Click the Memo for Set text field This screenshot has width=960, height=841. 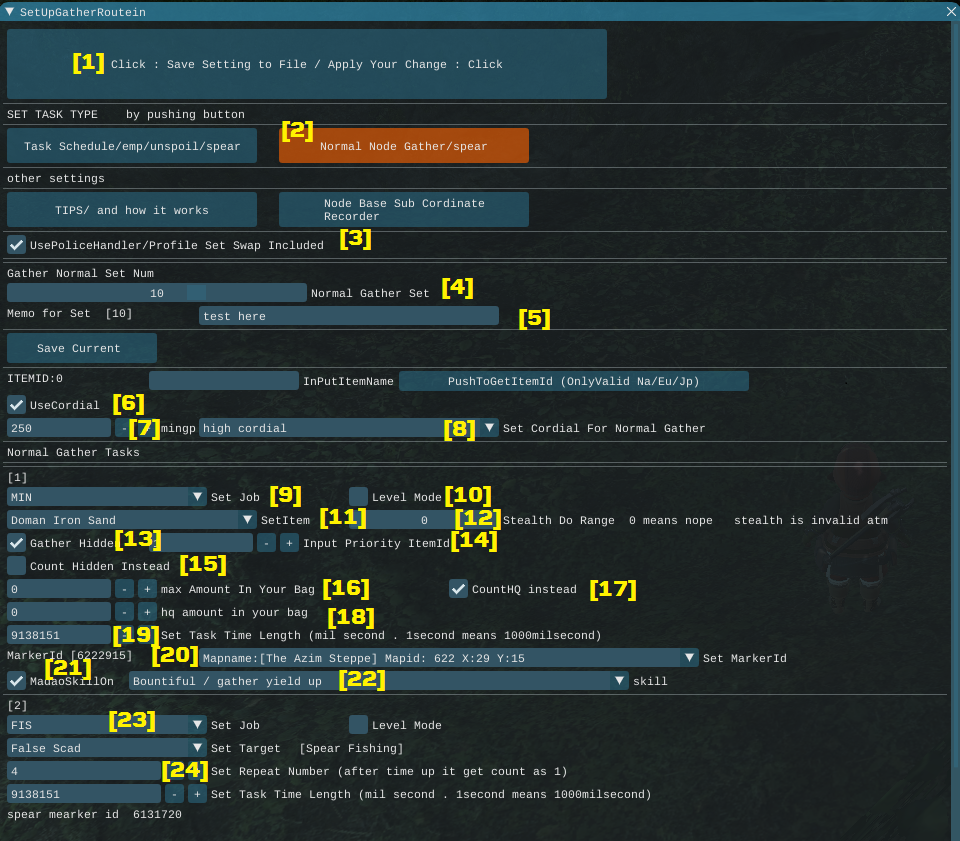click(x=348, y=316)
